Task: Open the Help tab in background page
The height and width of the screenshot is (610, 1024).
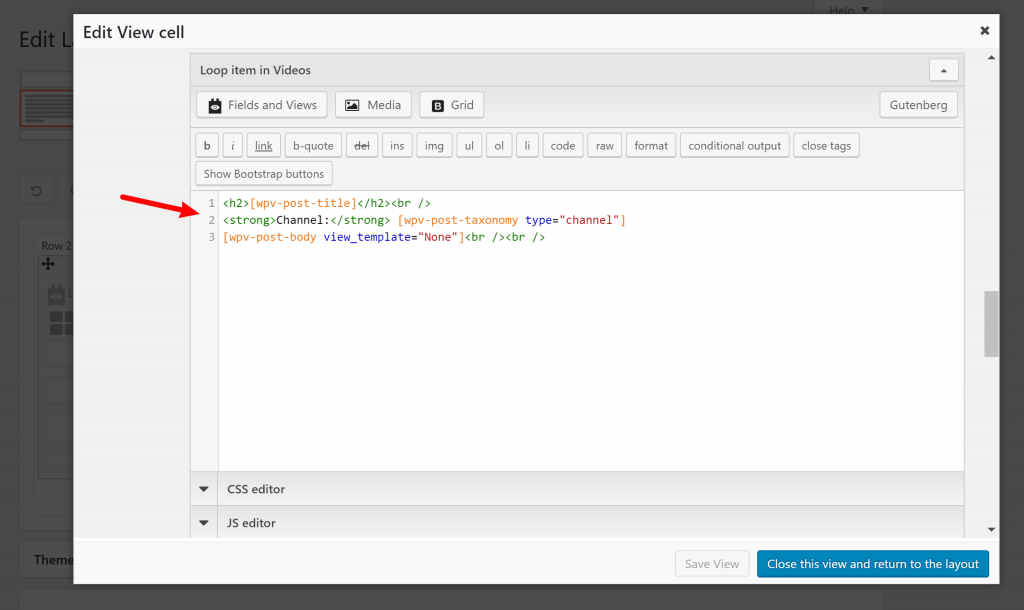Action: point(848,9)
